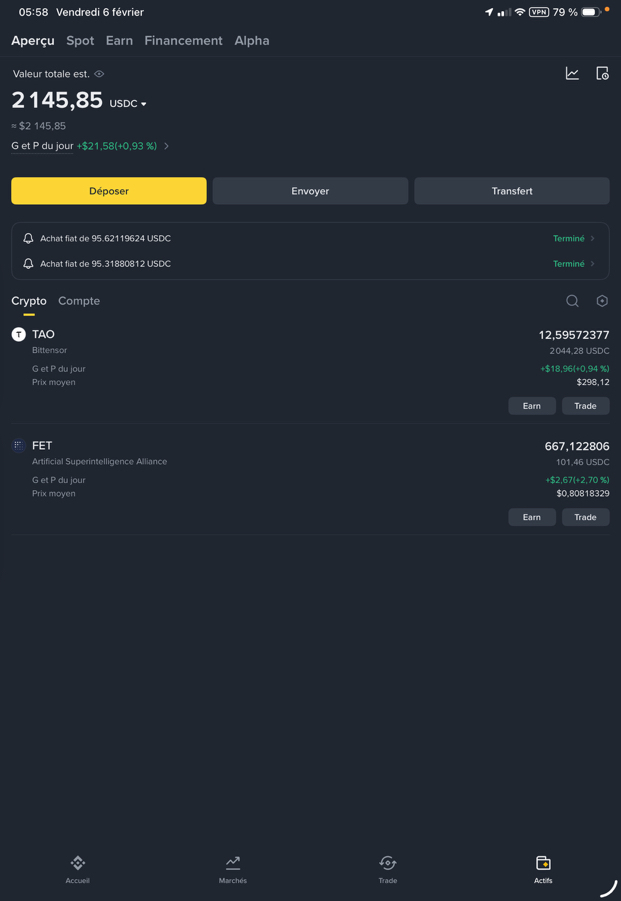Screen dimensions: 621x901
Task: Tap Artificial Superintelligence Alliance label
Action: 99,461
